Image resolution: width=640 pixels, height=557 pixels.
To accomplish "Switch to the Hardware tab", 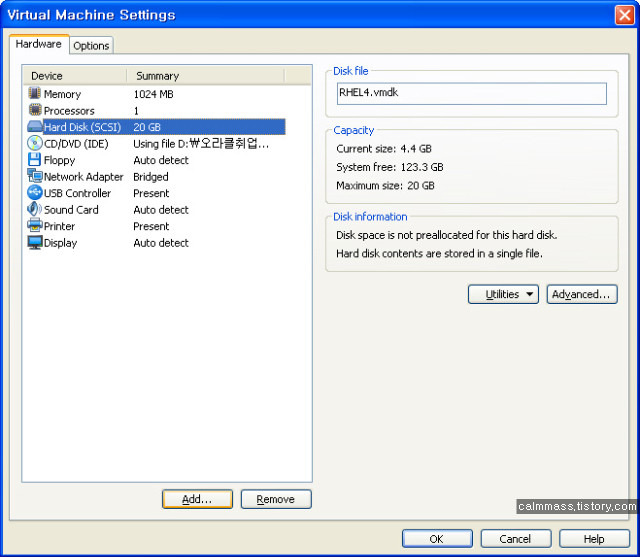I will pos(39,44).
